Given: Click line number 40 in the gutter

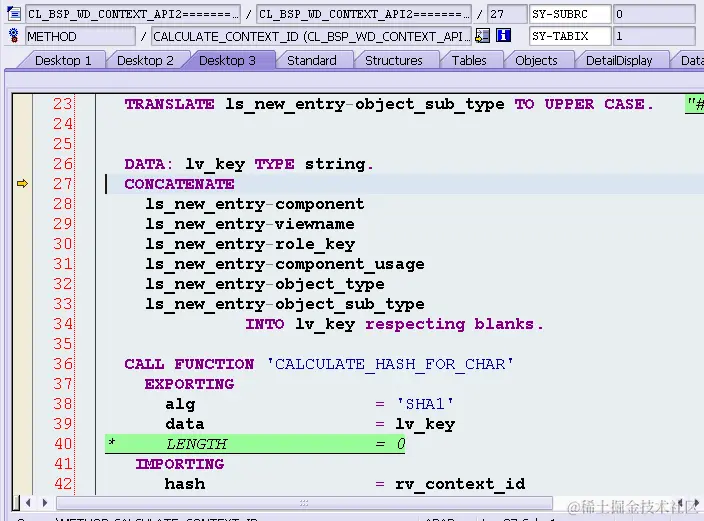Looking at the screenshot, I should pyautogui.click(x=62, y=444).
